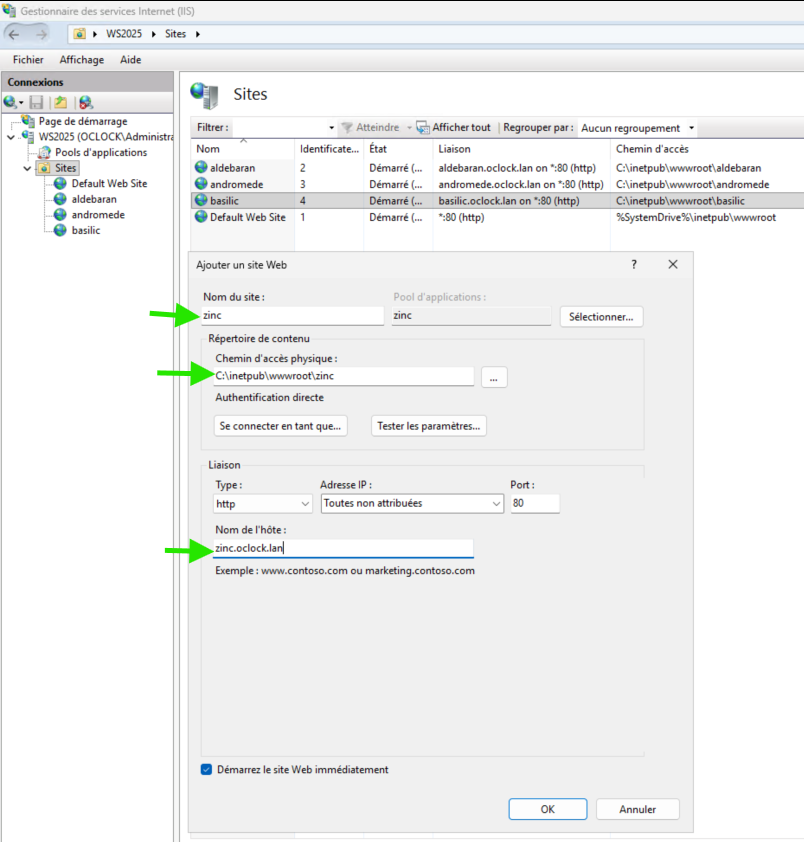This screenshot has height=842, width=804.
Task: Open the Adresse IP combo box
Action: point(411,504)
